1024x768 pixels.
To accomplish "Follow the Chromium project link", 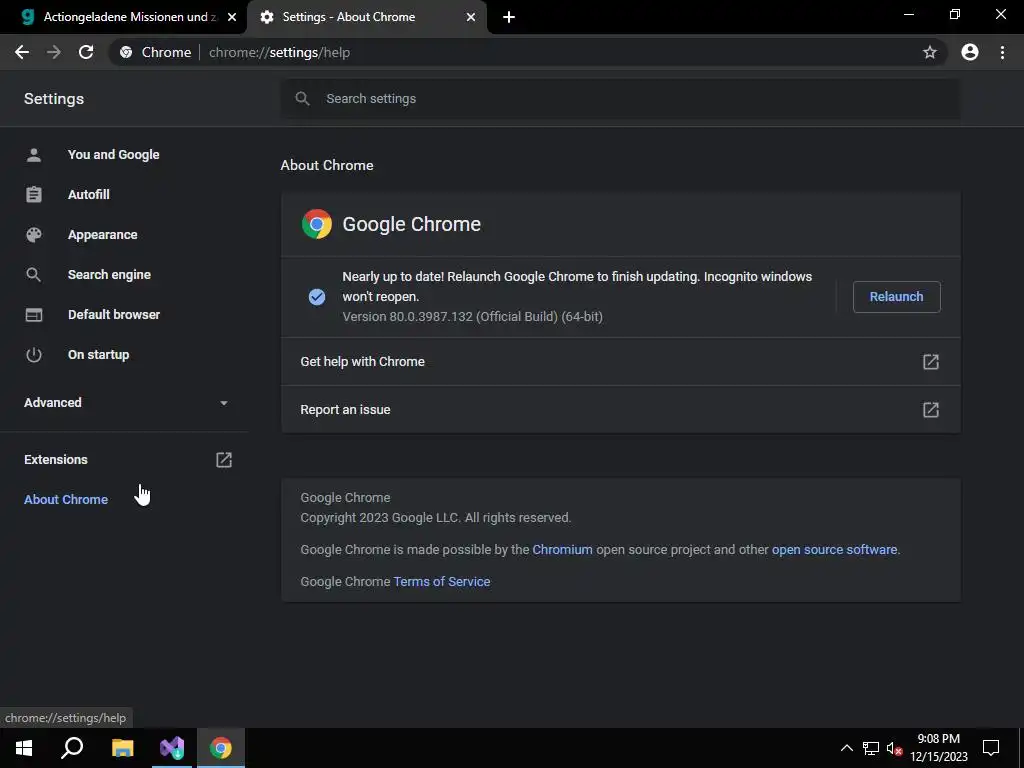I will point(562,550).
